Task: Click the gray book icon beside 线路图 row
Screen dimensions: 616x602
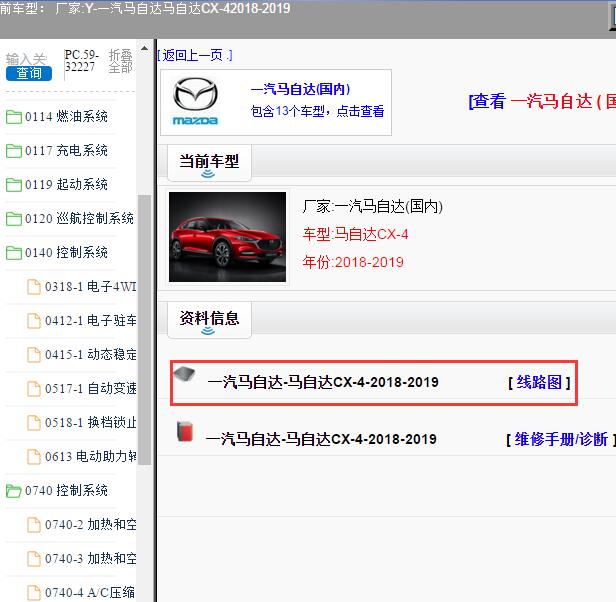Action: click(185, 374)
